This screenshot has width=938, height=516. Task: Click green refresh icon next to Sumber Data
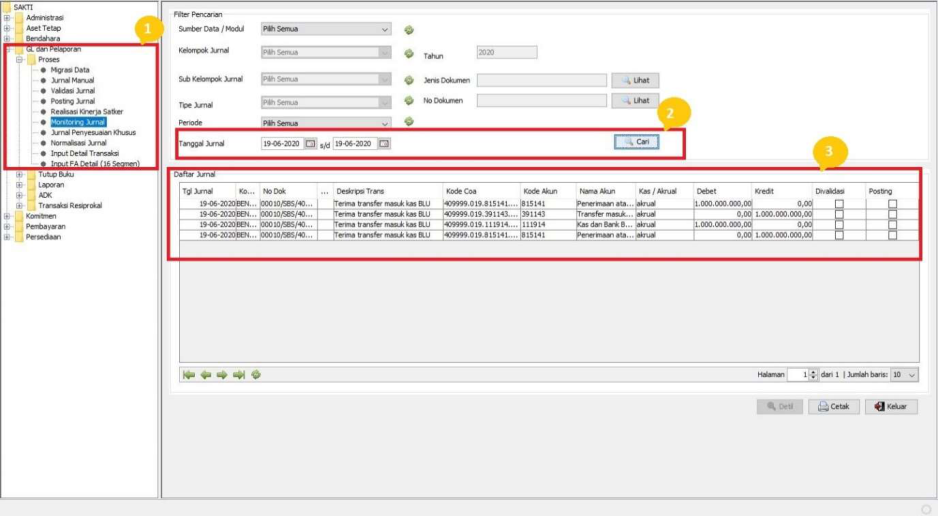pos(409,30)
